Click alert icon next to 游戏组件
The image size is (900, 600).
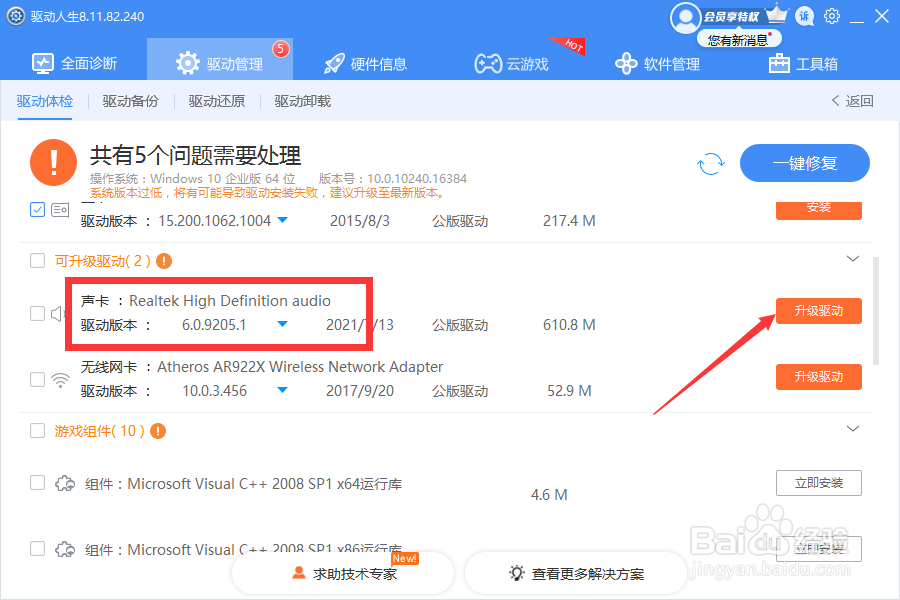158,431
